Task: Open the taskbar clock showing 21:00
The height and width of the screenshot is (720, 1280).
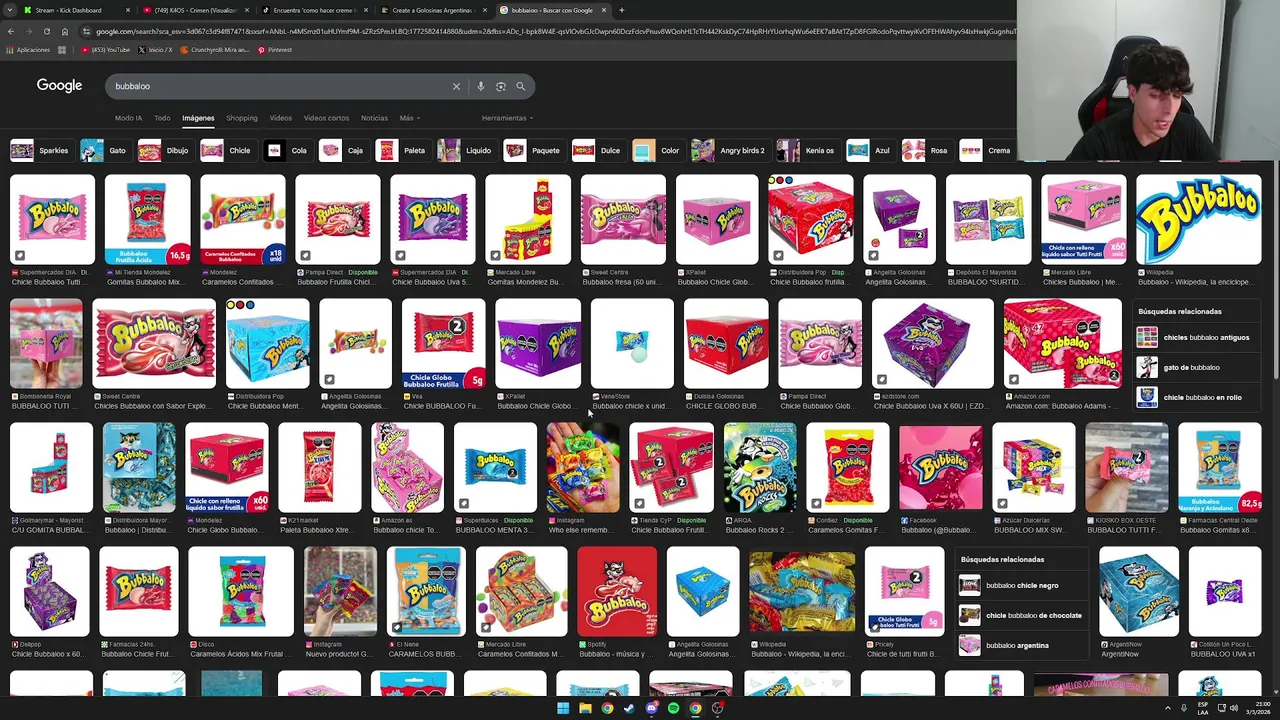Action: tap(1256, 708)
